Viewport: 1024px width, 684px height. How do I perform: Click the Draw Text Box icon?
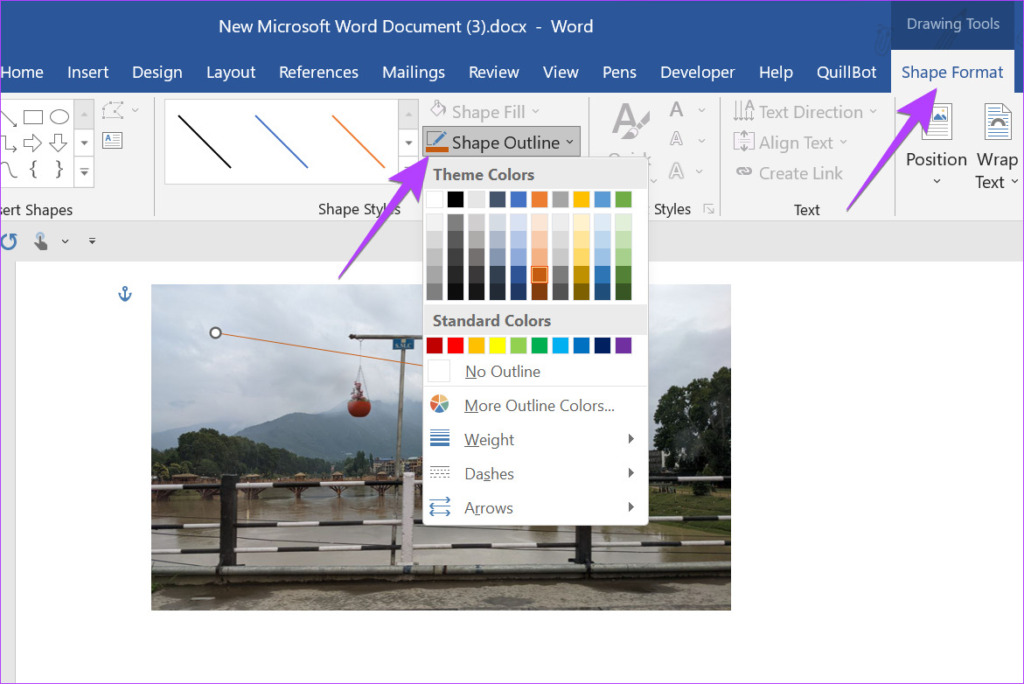pos(112,140)
